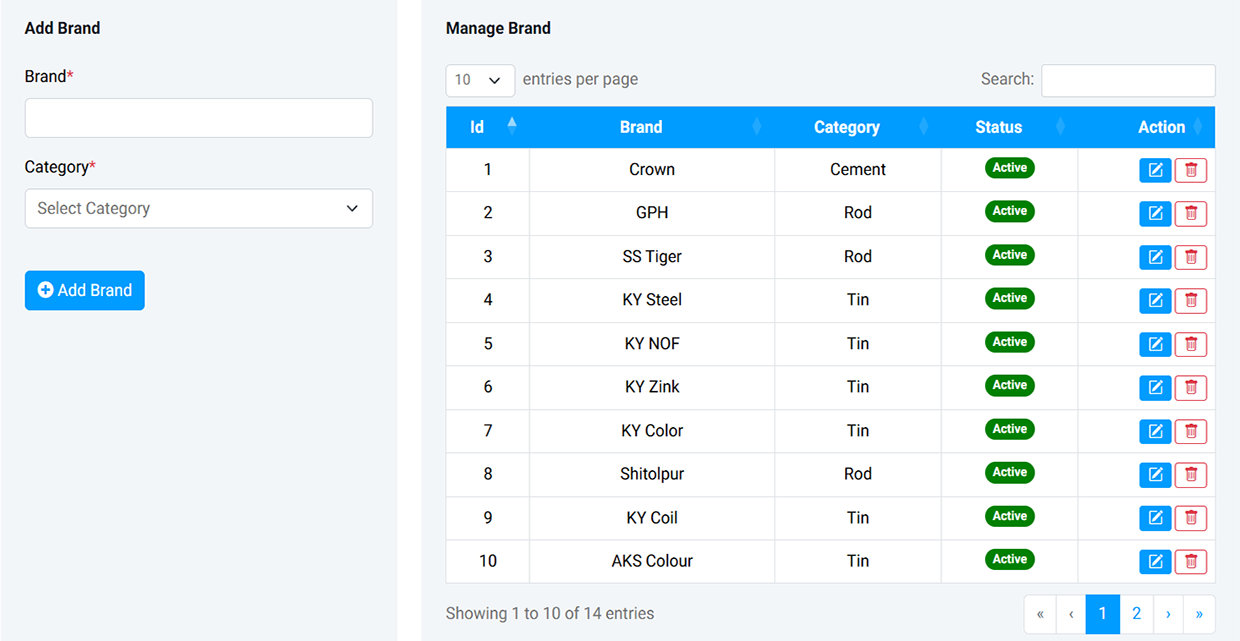Edit the SS Tiger brand

pos(1155,257)
